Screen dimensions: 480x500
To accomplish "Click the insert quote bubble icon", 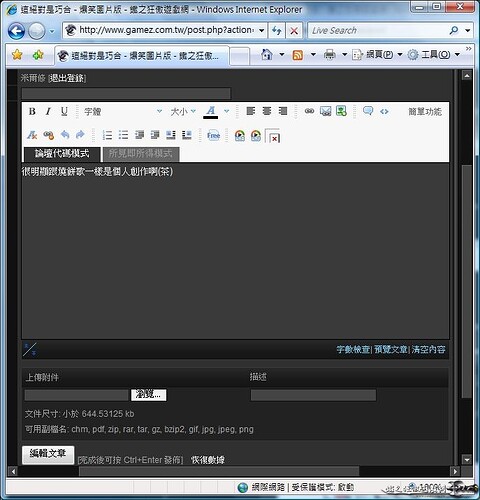I will pos(368,111).
